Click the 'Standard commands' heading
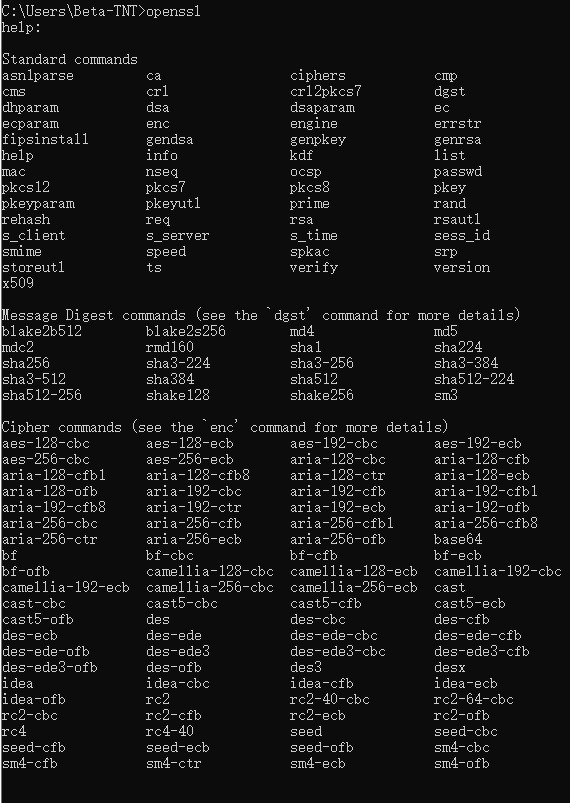 coord(70,59)
